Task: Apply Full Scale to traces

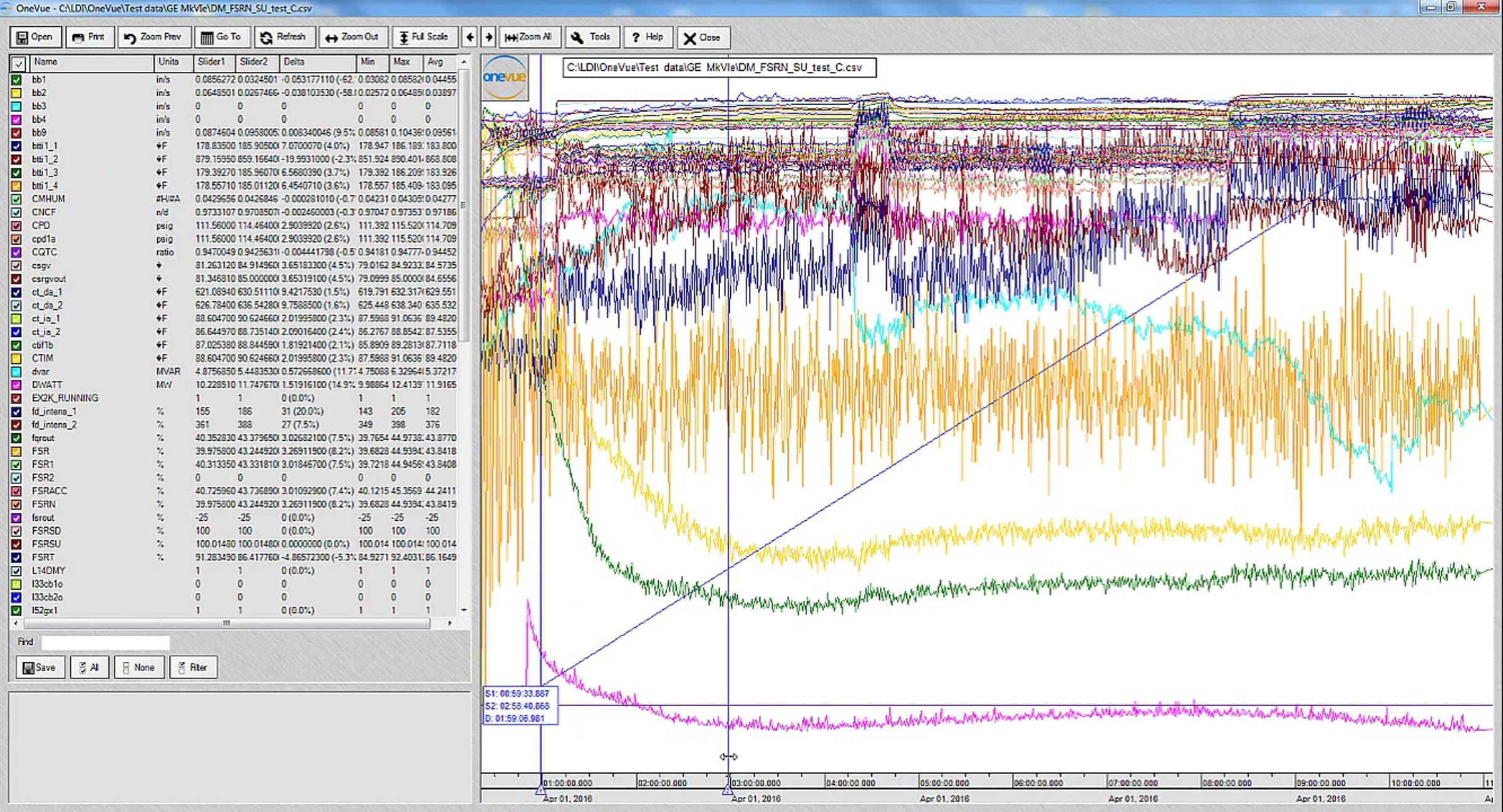Action: [425, 38]
